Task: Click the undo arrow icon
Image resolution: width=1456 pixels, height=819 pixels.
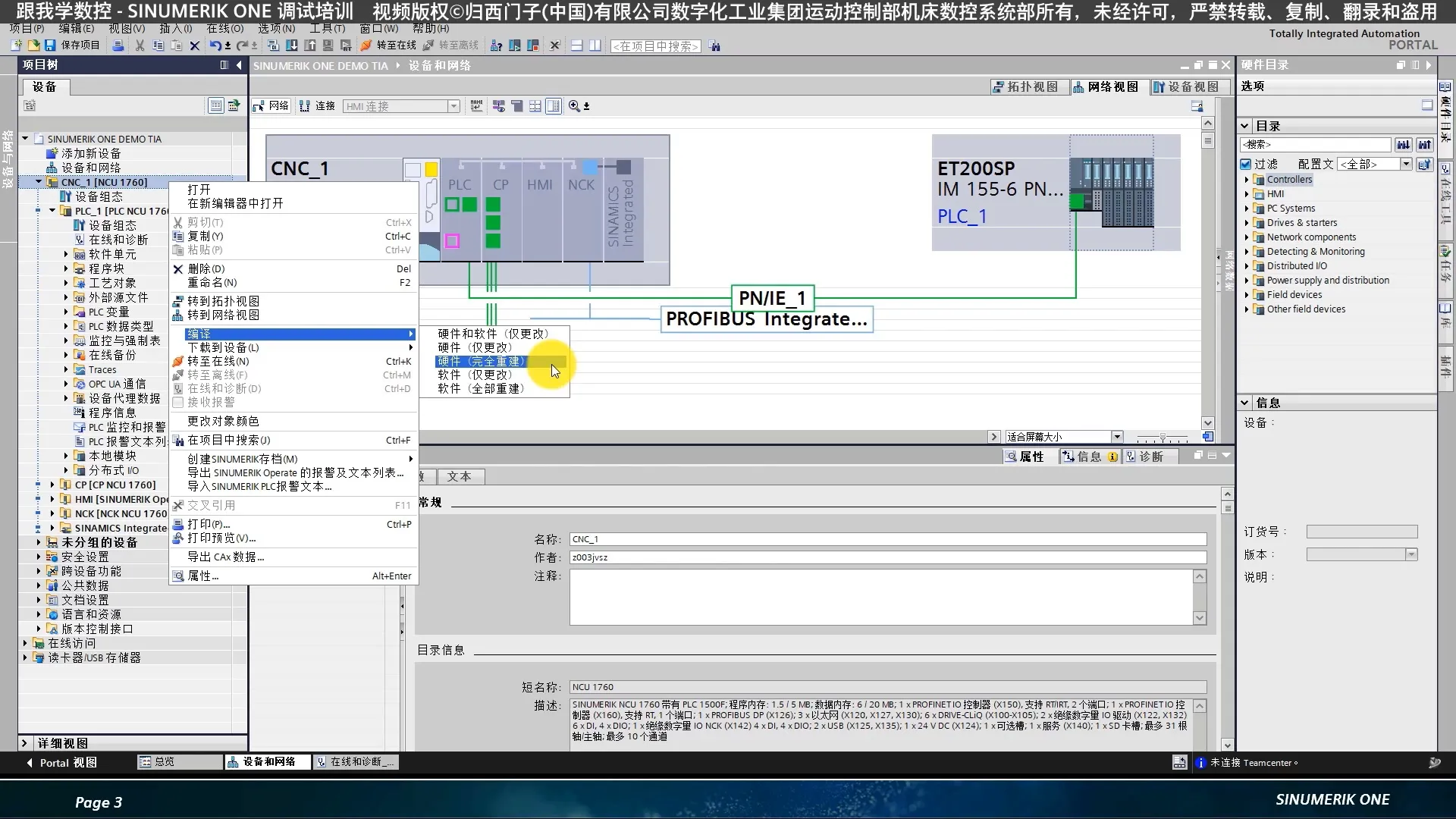Action: pyautogui.click(x=215, y=45)
